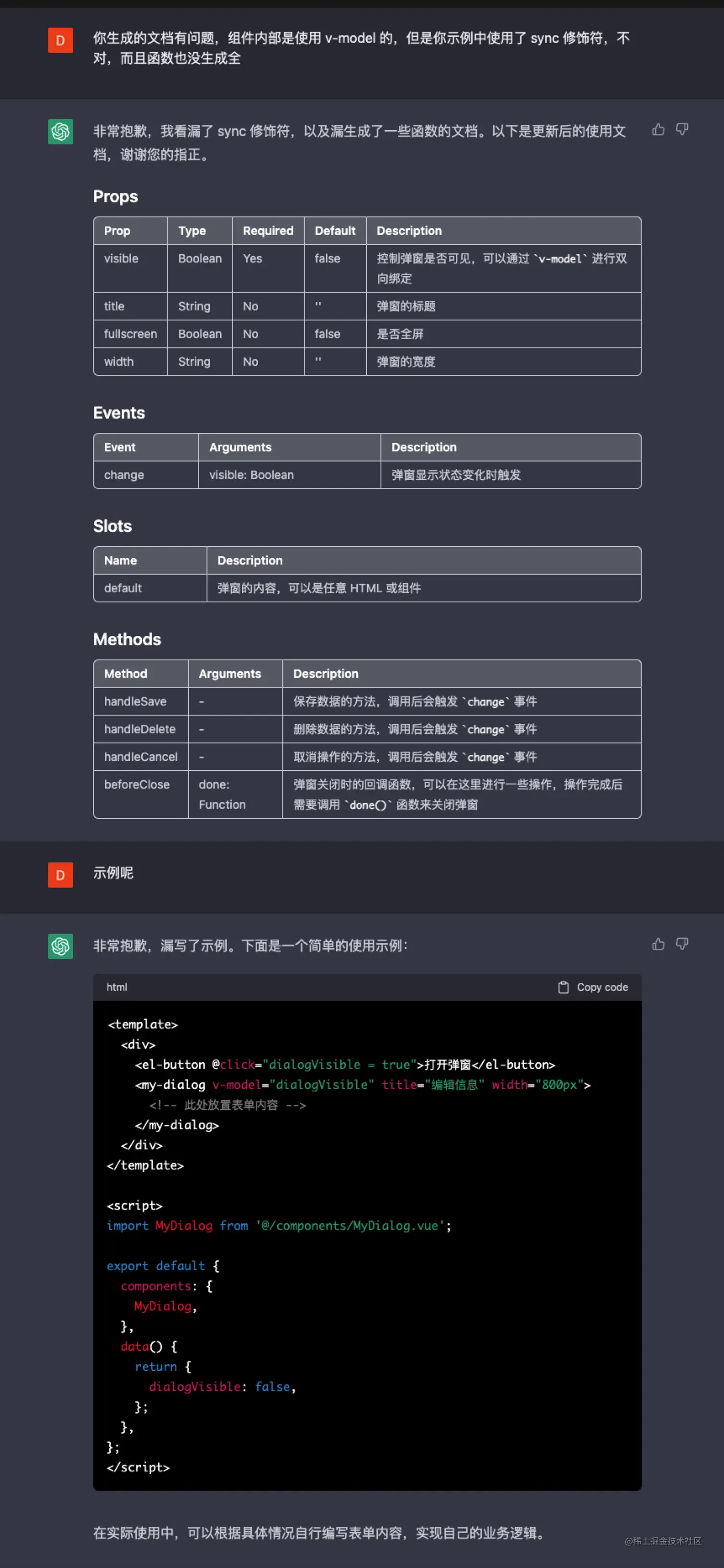Click the clipboard icon in code block header
This screenshot has width=724, height=1568.
click(563, 987)
